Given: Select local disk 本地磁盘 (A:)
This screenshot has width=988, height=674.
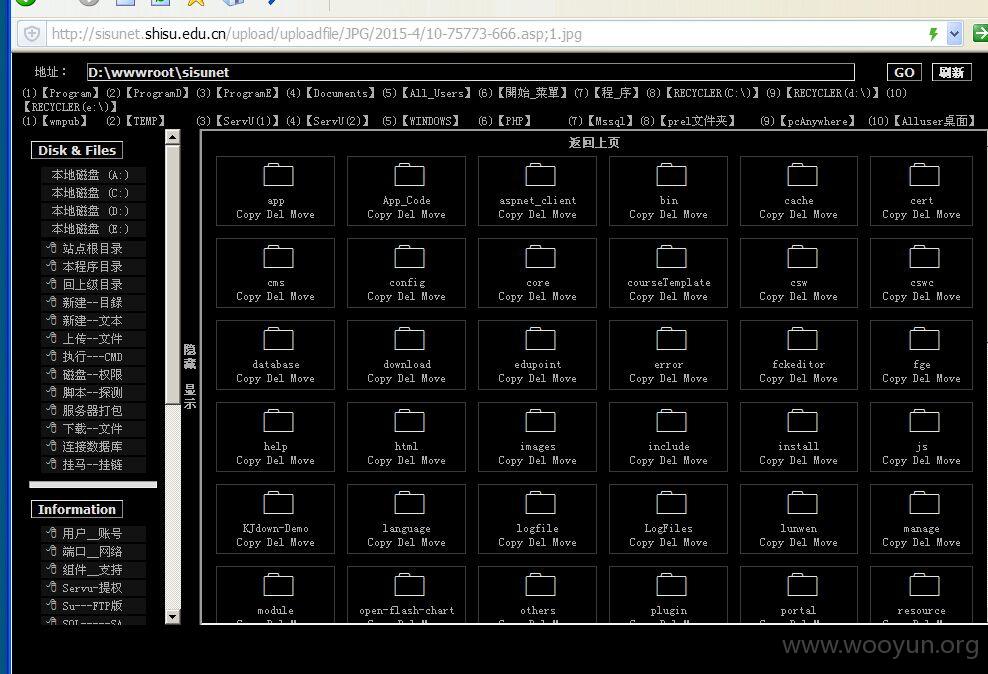Looking at the screenshot, I should click(93, 175).
